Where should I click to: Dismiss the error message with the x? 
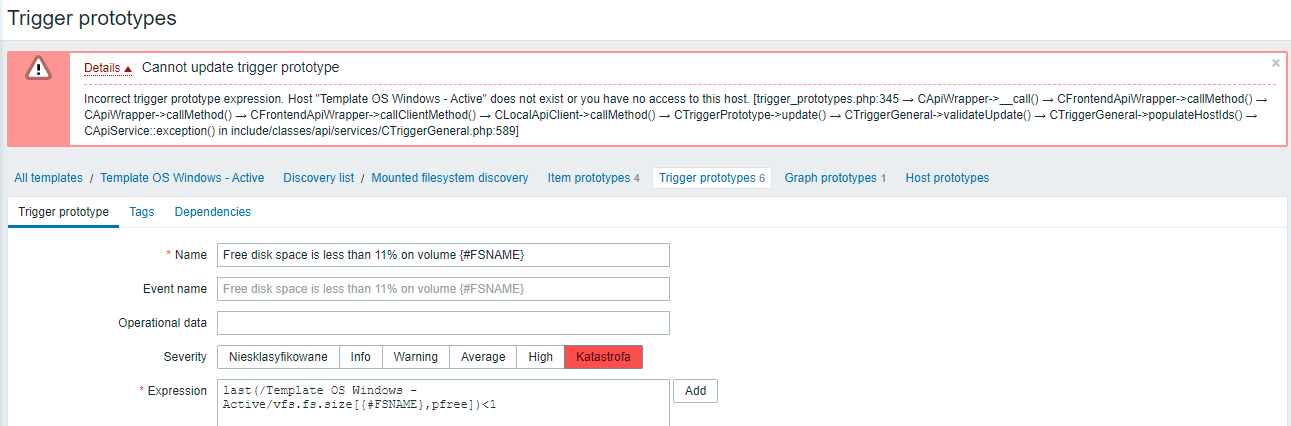pyautogui.click(x=1275, y=63)
